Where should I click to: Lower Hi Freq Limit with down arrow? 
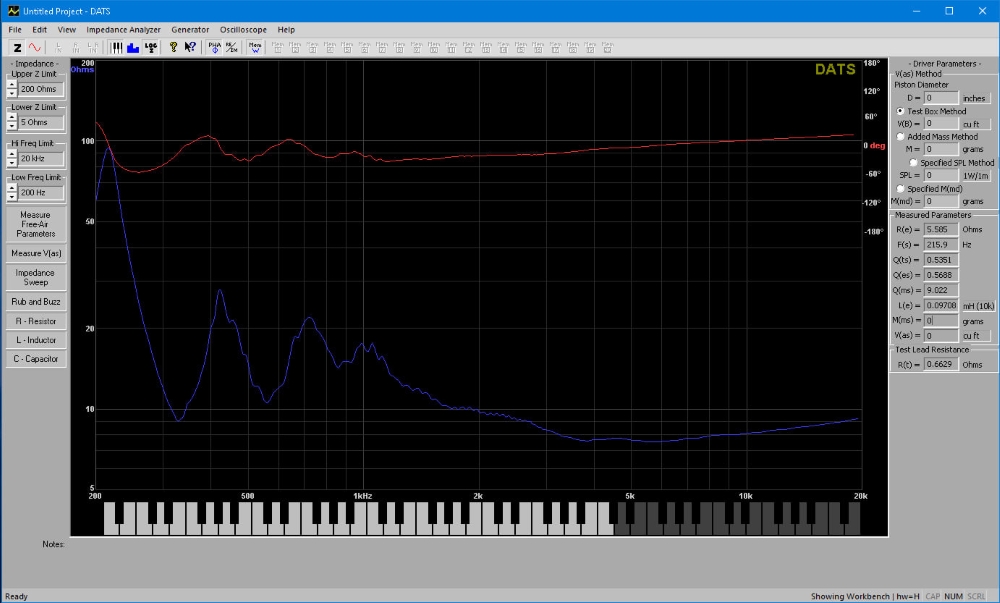coord(11,163)
